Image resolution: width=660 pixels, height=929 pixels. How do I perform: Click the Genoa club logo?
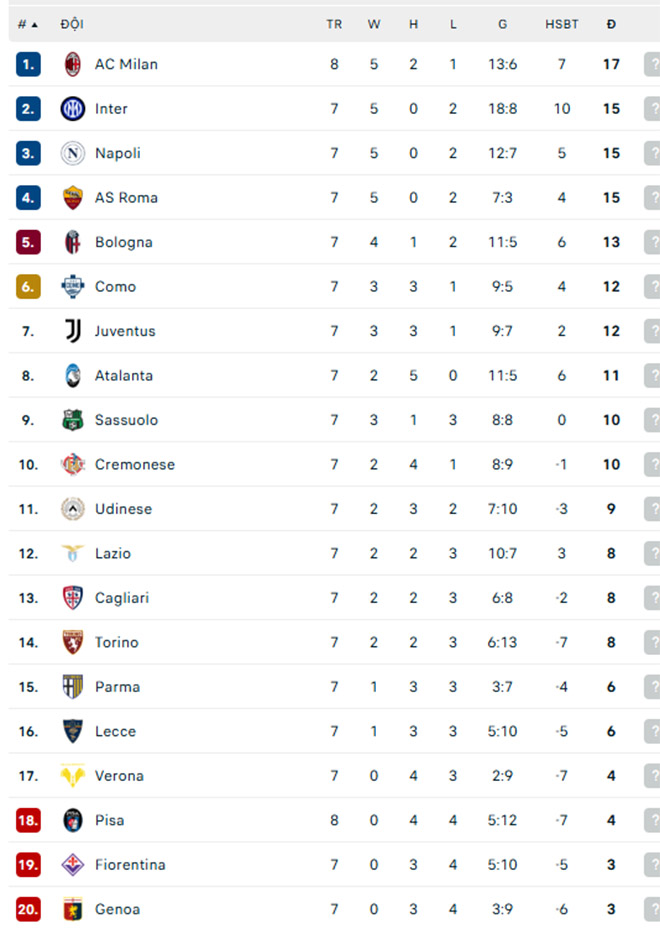coord(72,909)
